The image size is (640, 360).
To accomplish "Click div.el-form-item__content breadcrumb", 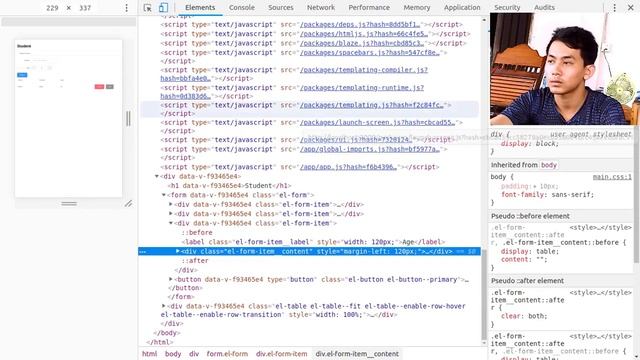I will point(357,354).
